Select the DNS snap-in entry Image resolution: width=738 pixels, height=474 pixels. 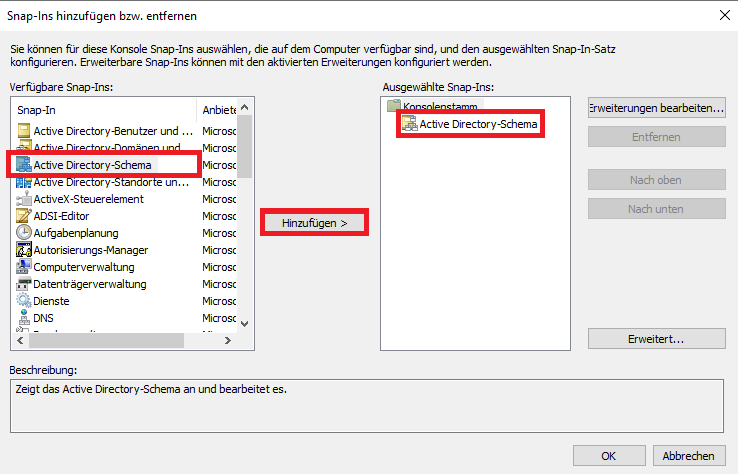[x=43, y=318]
